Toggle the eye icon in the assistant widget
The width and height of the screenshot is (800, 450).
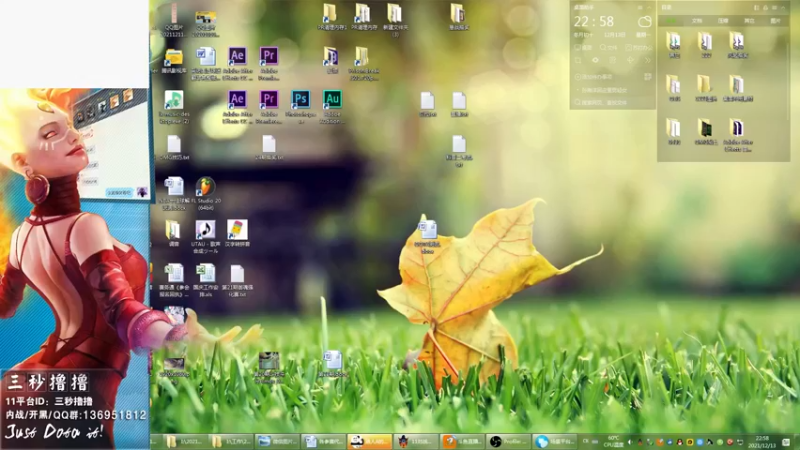pos(595,60)
